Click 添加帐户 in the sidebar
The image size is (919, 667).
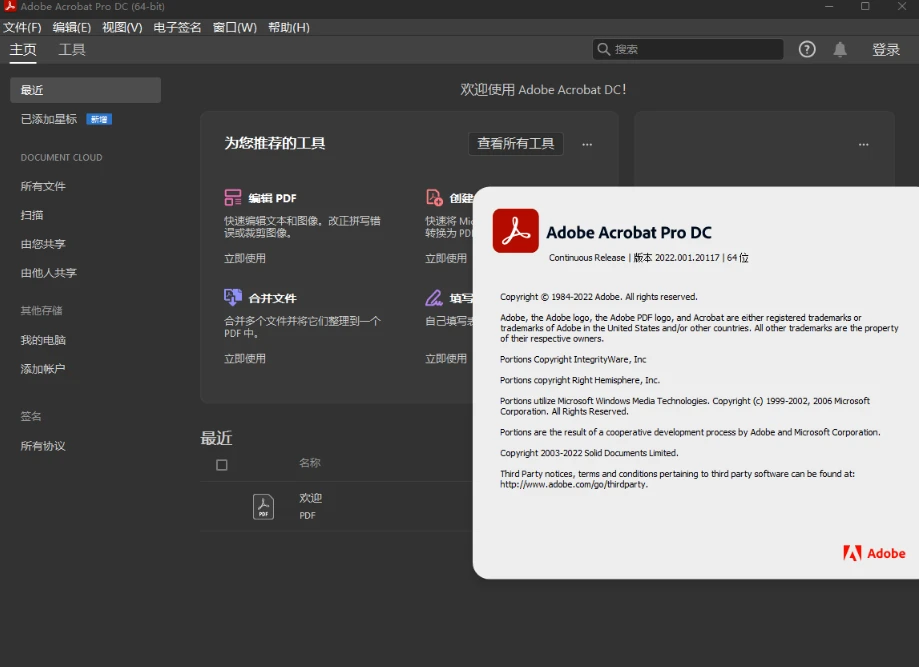pos(43,369)
